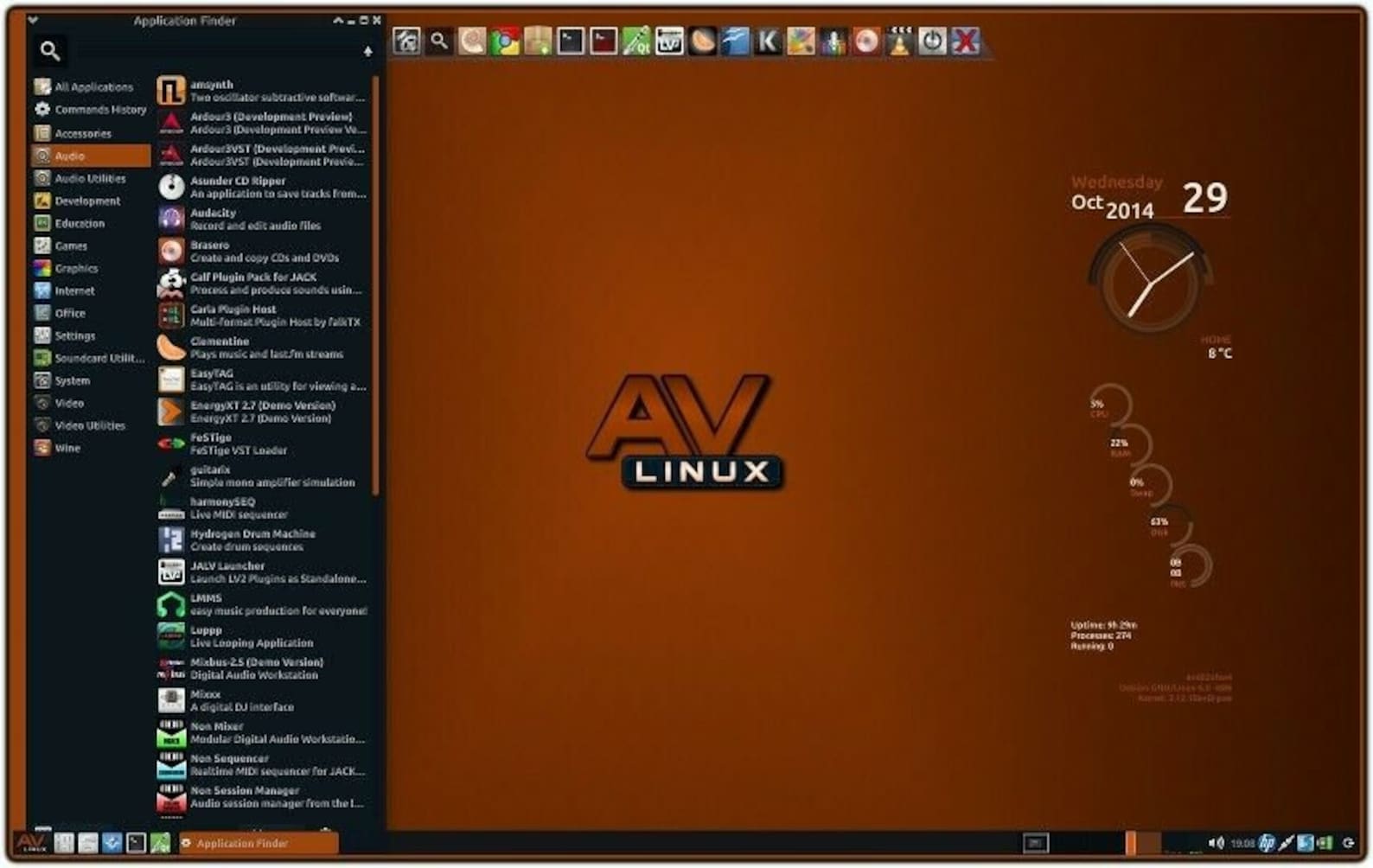Click the power button icon in the top dock
Viewport: 1373px width, 868px height.
pos(932,41)
